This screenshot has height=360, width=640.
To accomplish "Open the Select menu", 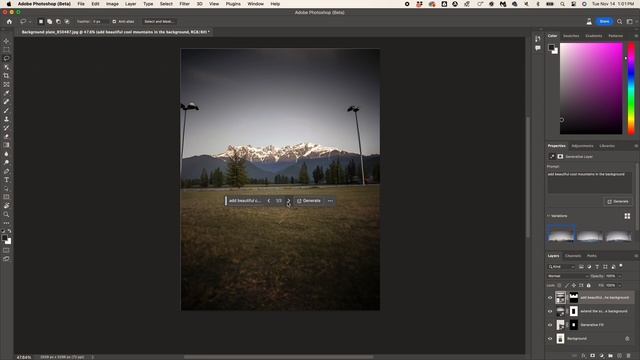I will [166, 4].
